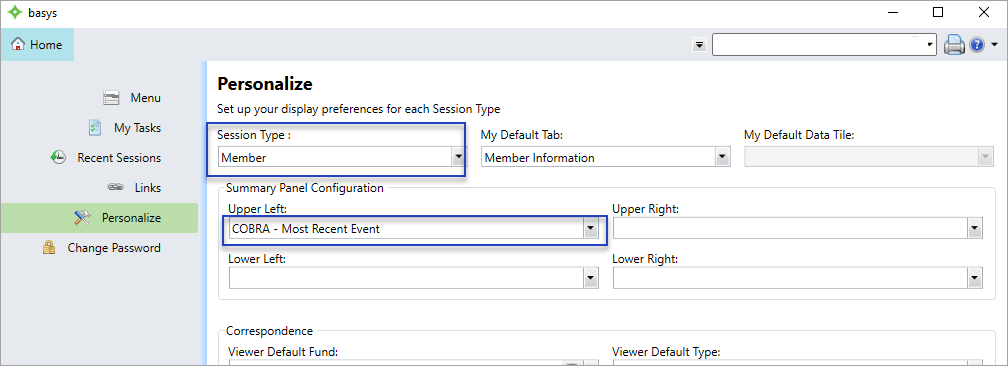Screen dimensions: 1008x366
Task: Click the Recent Sessions clock icon
Action: coord(58,158)
